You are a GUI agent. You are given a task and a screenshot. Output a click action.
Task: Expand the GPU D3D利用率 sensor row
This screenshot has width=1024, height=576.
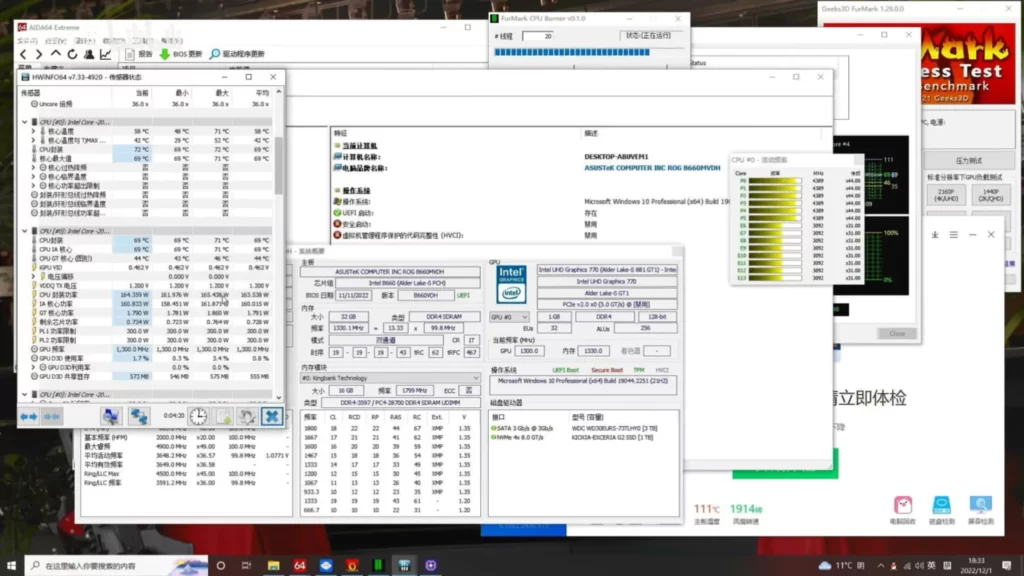(x=33, y=368)
